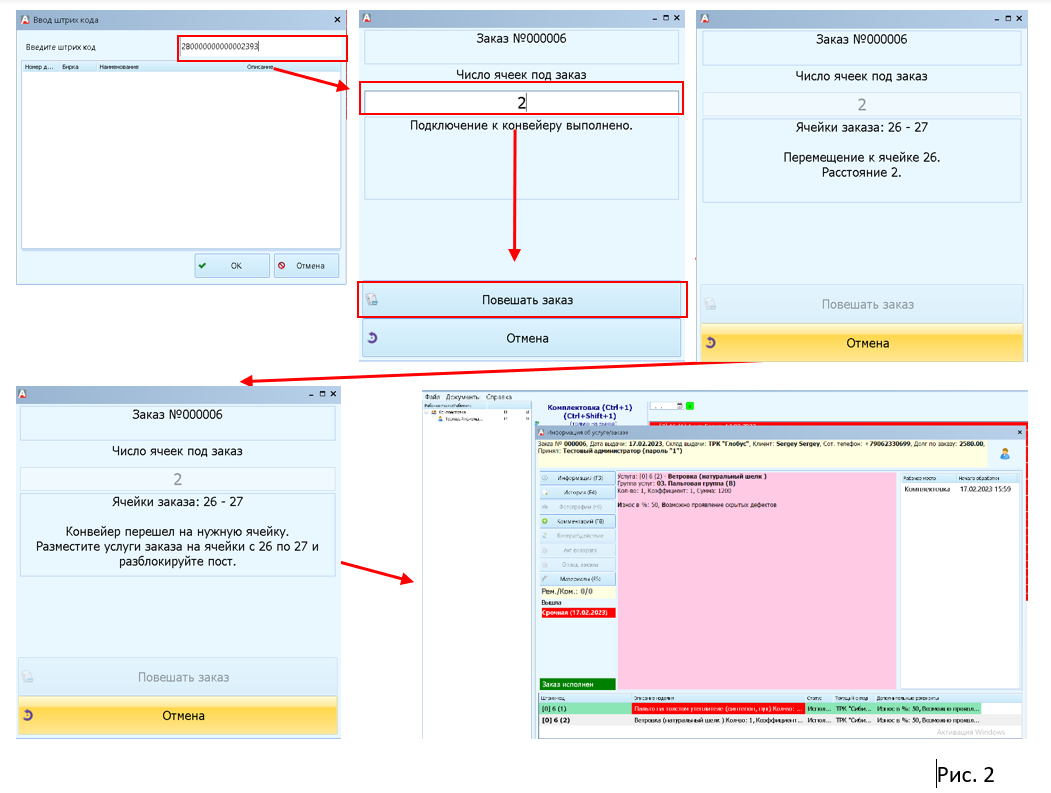Open the 'Фотографии' section

click(x=578, y=507)
